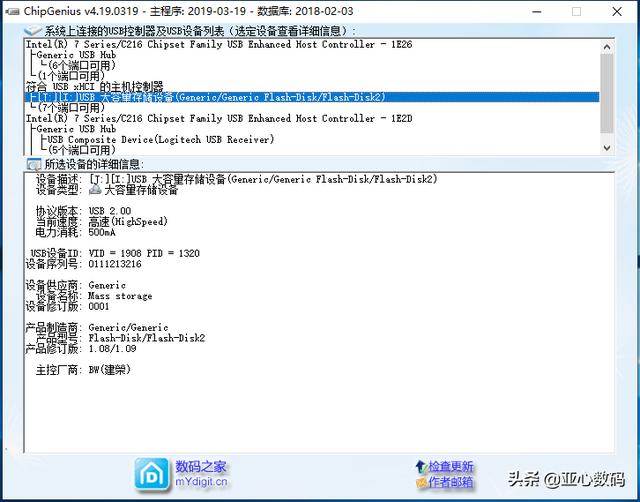The height and width of the screenshot is (502, 640).
Task: Select the (1个端口可用) row
Action: tap(71, 76)
